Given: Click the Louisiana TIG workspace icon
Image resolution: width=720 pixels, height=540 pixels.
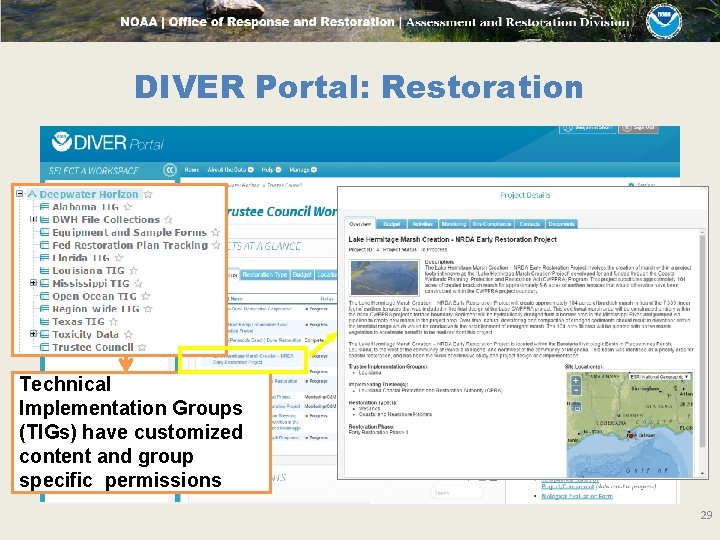Looking at the screenshot, I should click(x=45, y=270).
